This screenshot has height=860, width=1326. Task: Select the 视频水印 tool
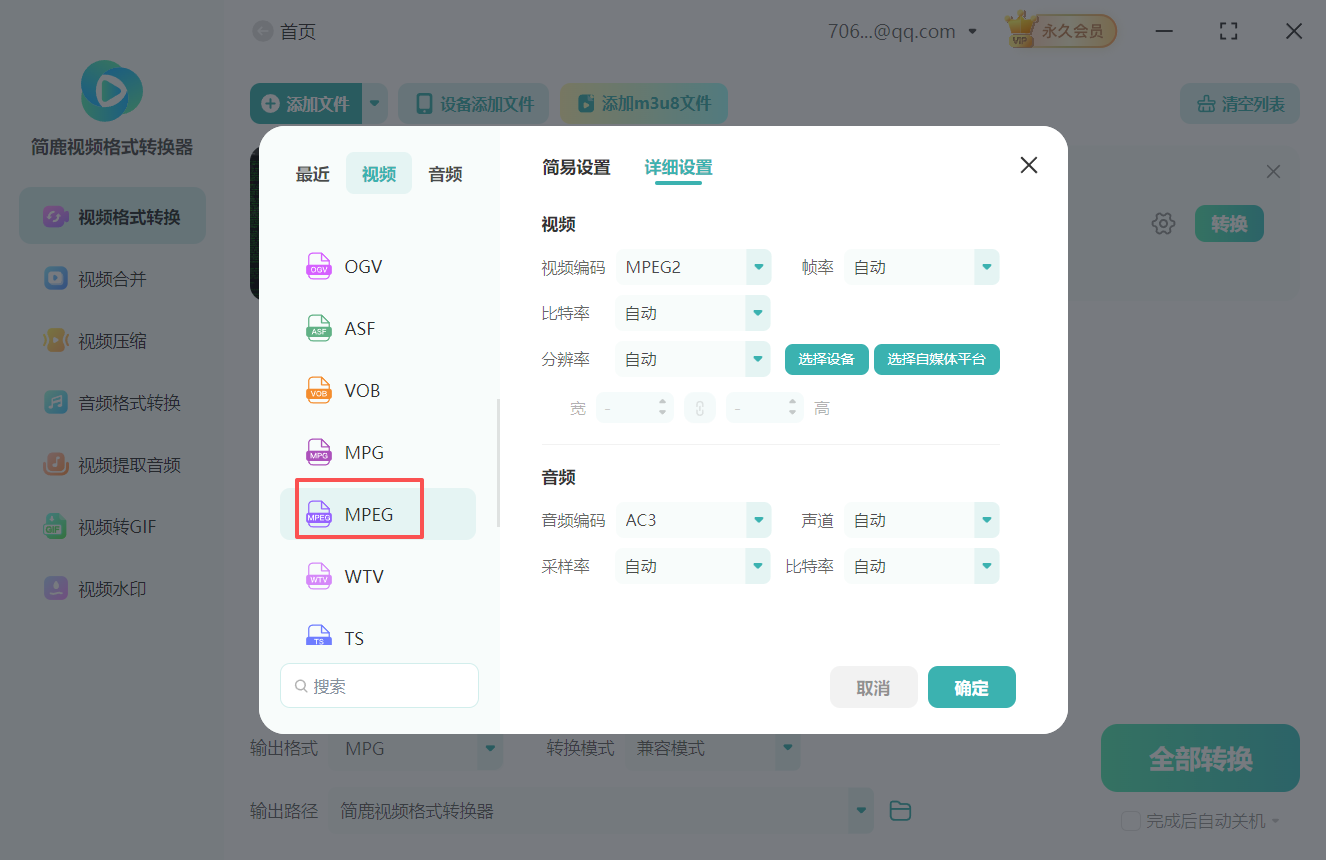click(x=110, y=588)
